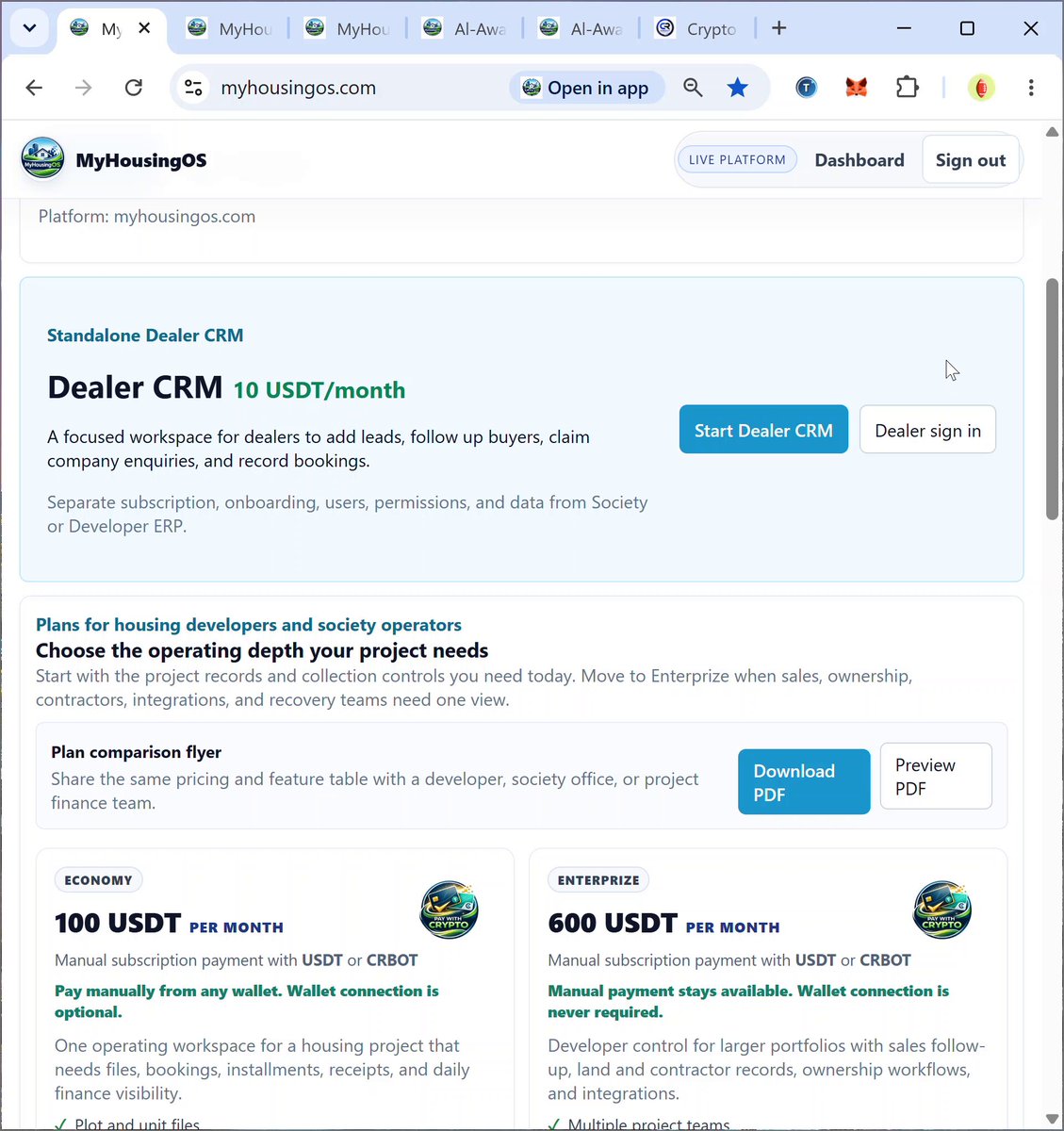Switch to the first Al-Awa tab

pos(465,28)
